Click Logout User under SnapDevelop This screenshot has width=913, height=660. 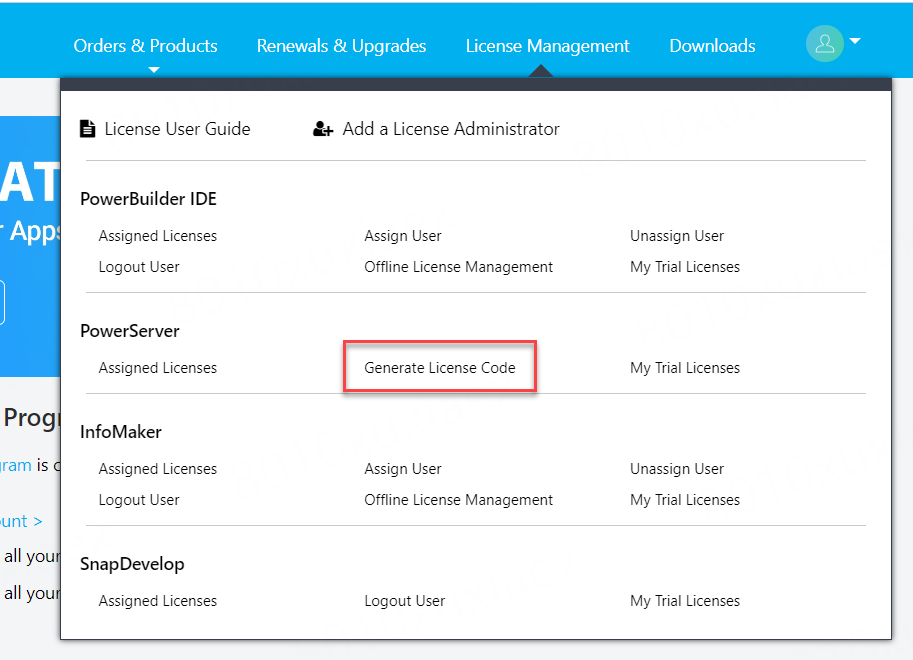405,601
